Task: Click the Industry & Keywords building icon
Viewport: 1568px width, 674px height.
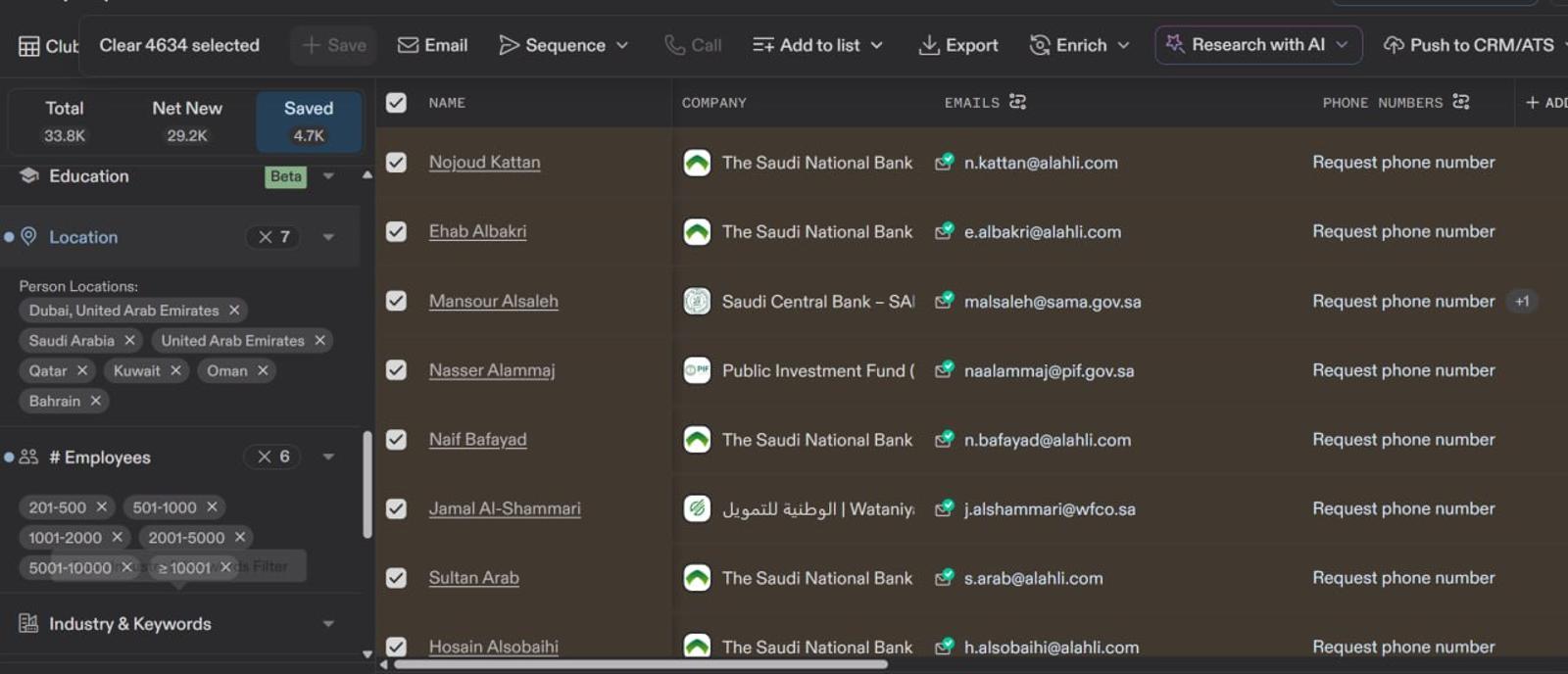Action: tap(29, 623)
